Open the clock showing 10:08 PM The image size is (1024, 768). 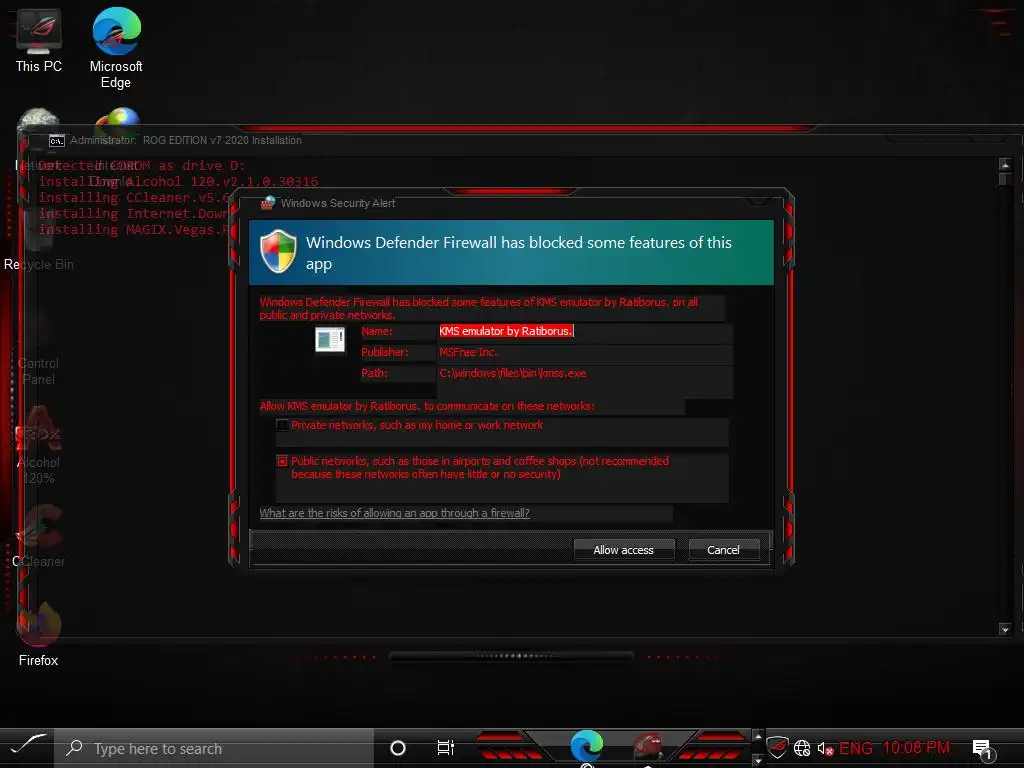[916, 748]
